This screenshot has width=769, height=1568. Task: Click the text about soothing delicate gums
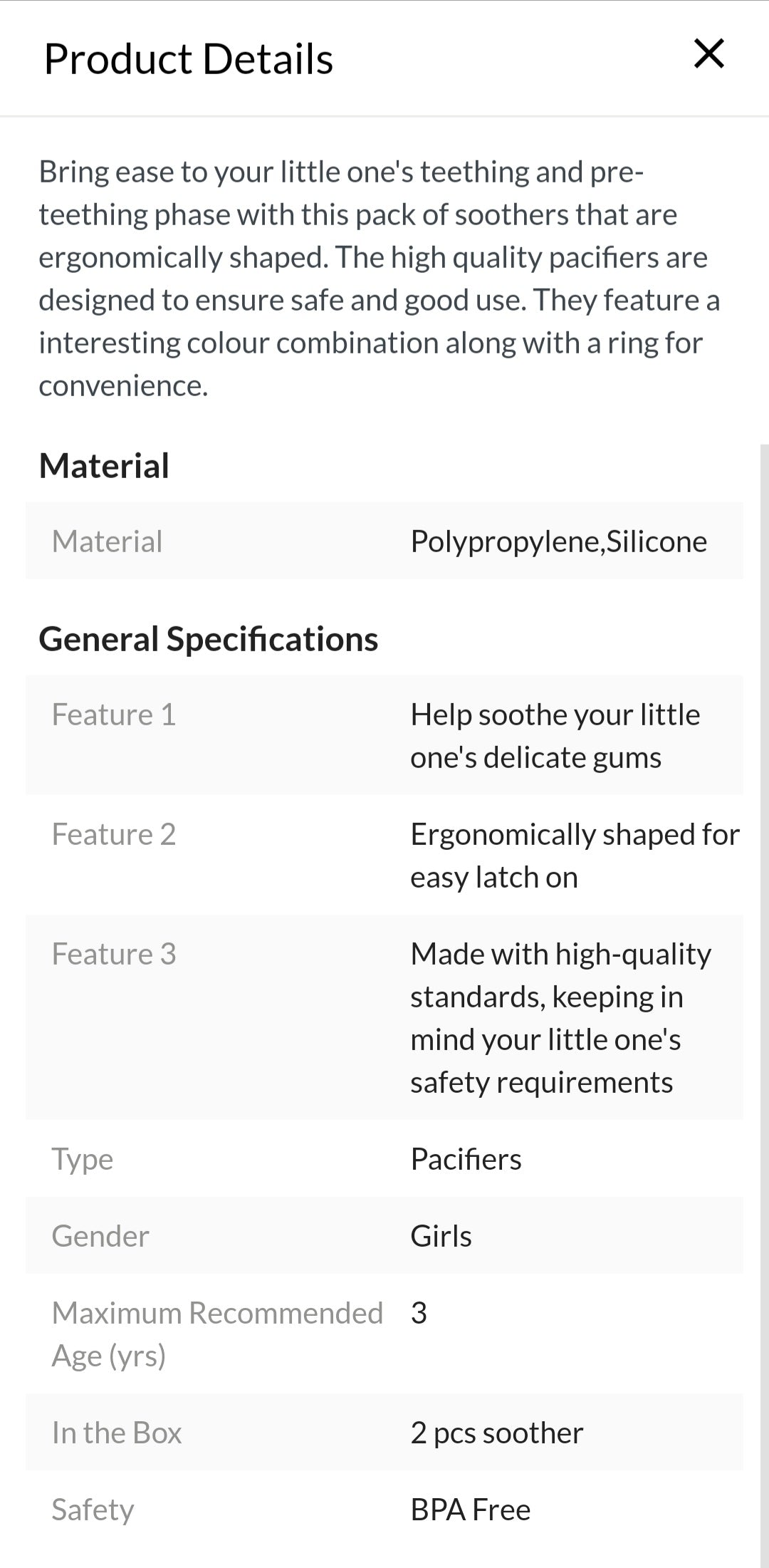pos(555,736)
